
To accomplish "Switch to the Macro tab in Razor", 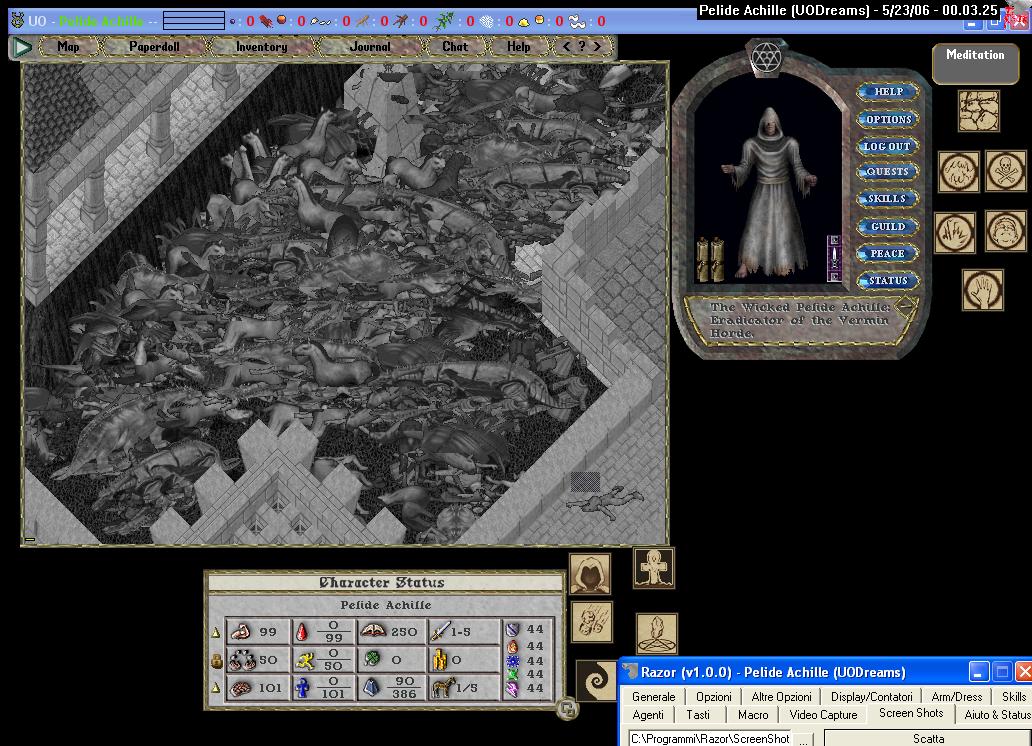I will click(x=753, y=714).
